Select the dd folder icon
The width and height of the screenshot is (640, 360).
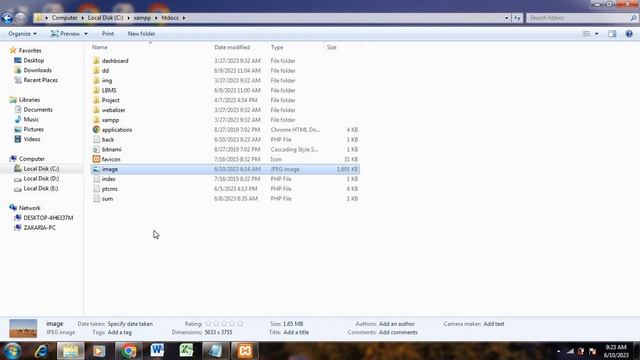96,71
